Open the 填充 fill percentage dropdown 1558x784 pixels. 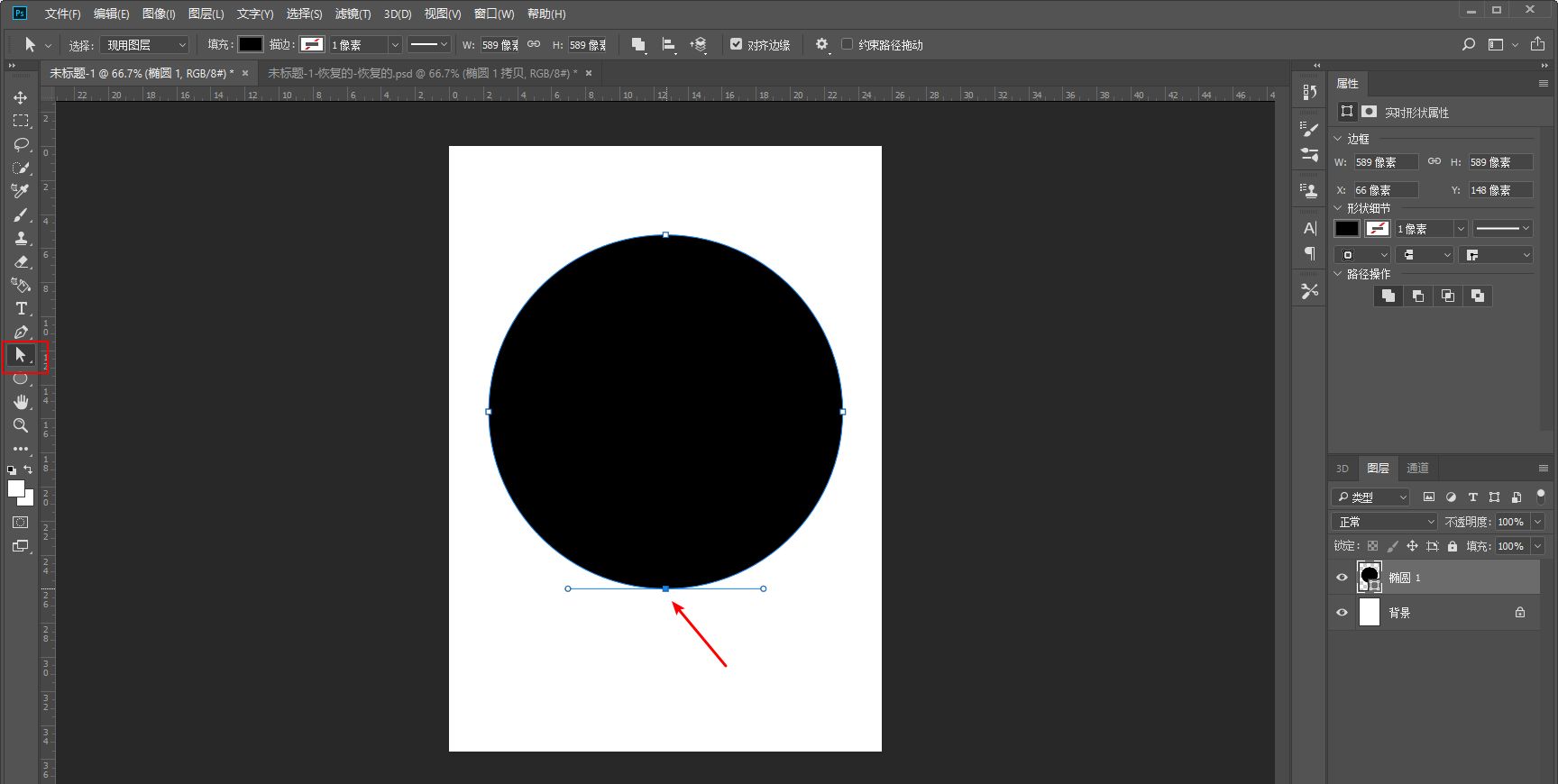click(x=1537, y=546)
